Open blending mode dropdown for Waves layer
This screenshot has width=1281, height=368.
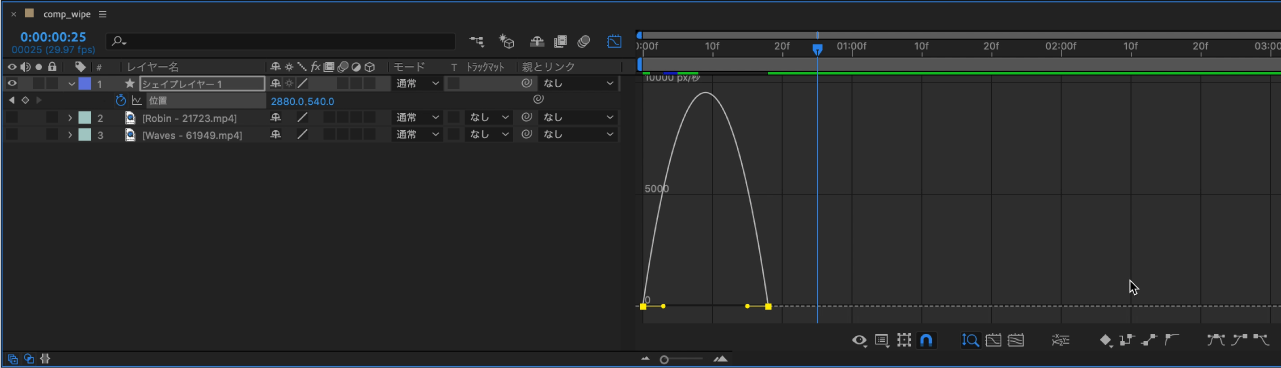coord(417,134)
